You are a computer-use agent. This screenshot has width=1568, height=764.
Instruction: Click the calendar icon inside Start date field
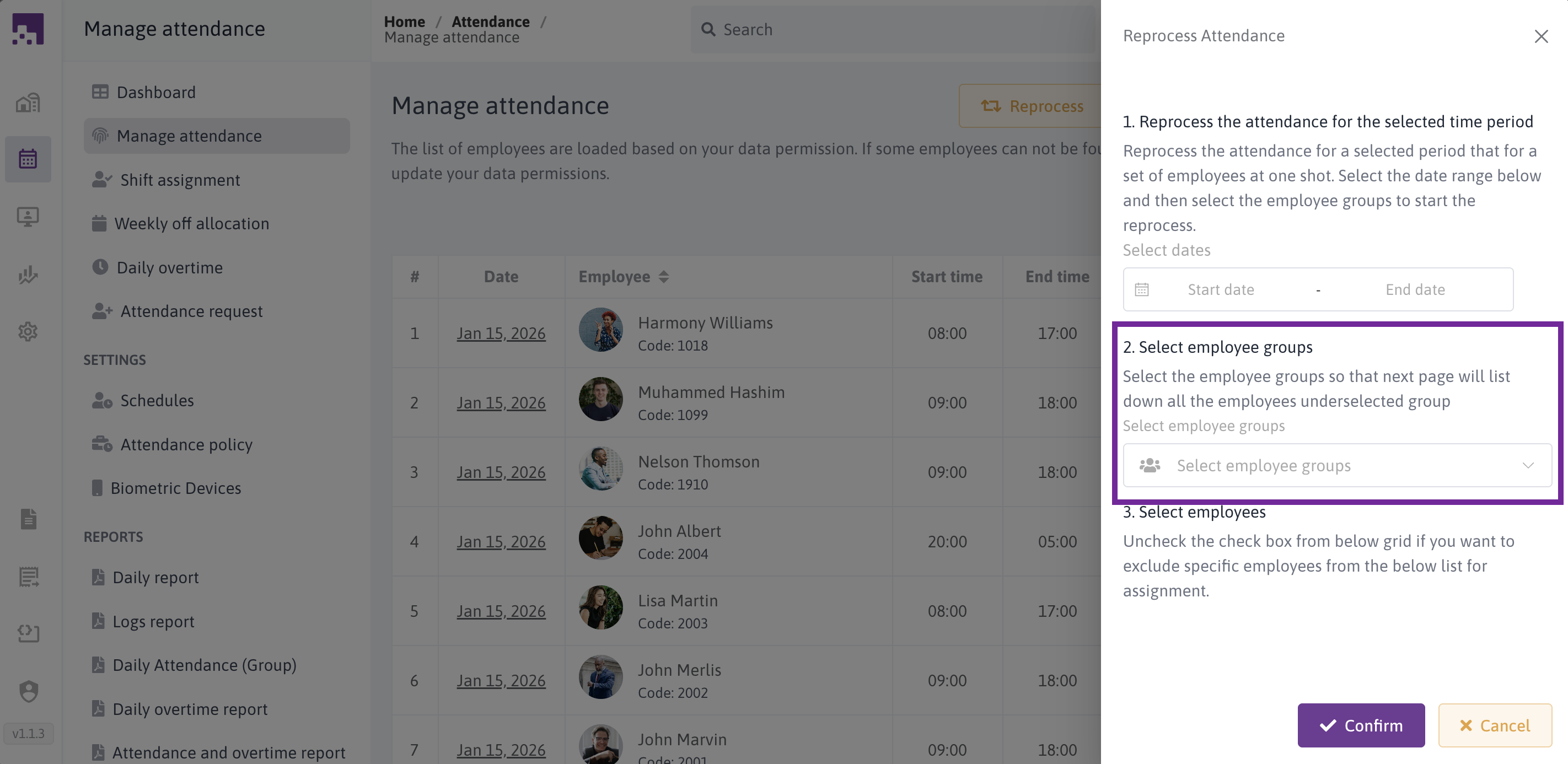pos(1142,289)
